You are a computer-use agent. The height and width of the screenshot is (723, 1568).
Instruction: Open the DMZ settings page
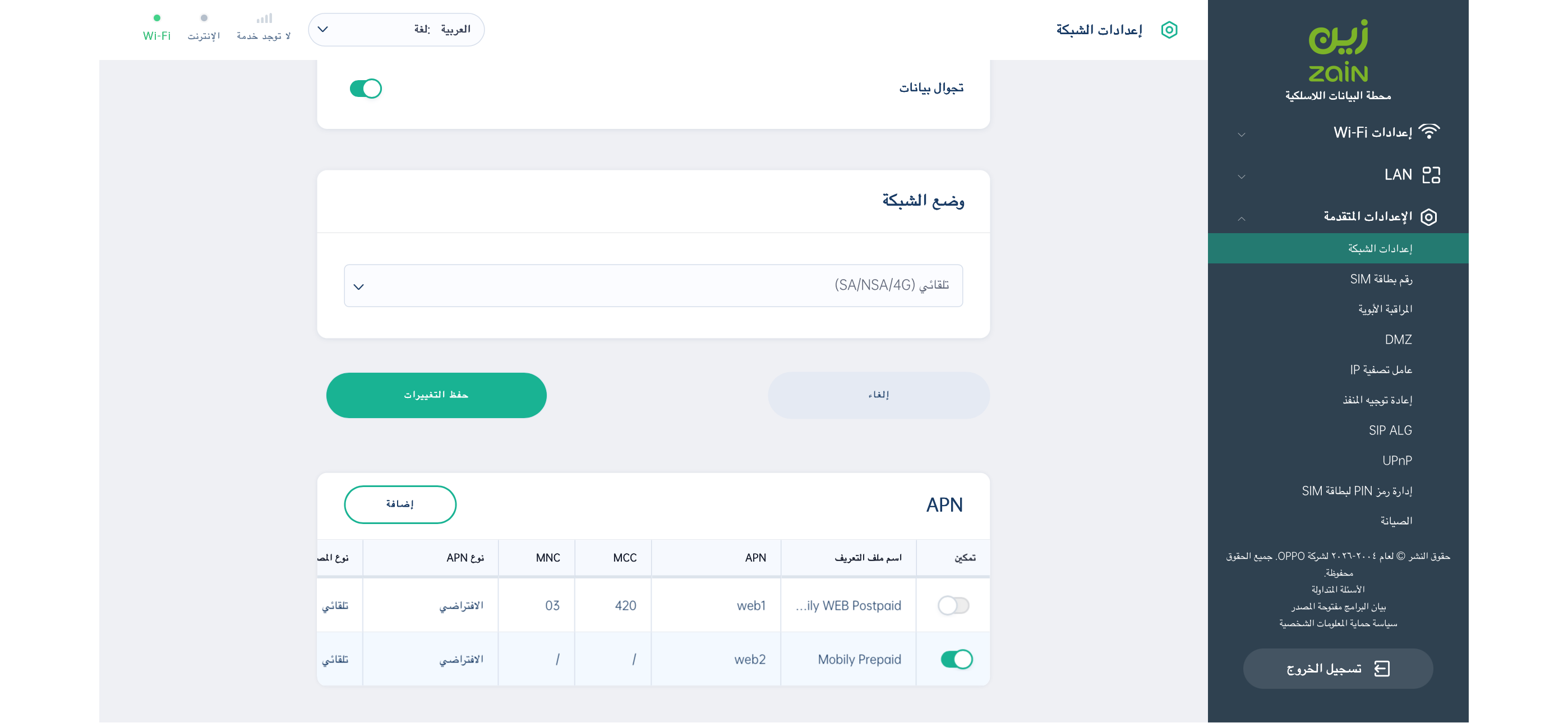[x=1398, y=340]
